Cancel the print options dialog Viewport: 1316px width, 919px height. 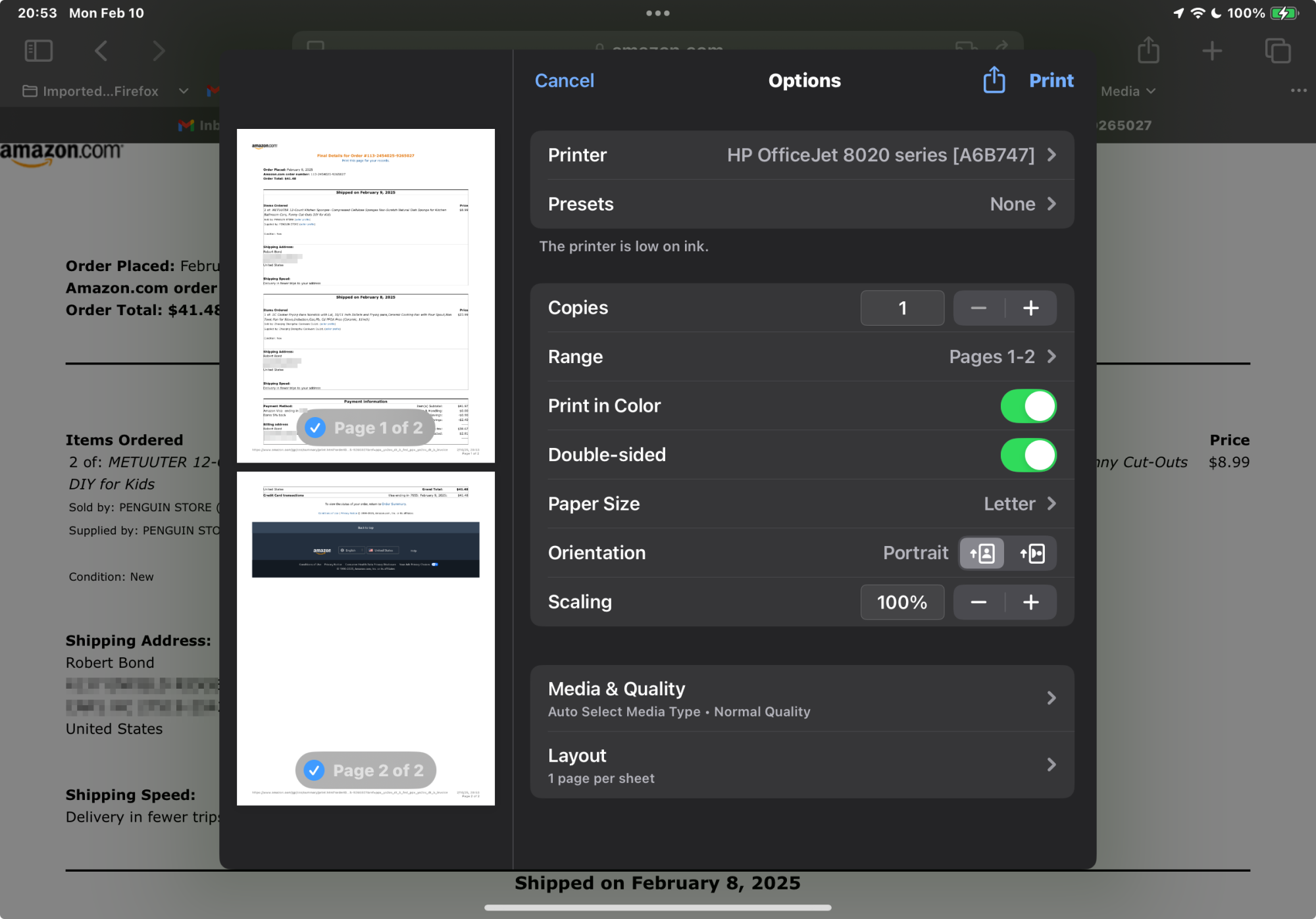564,80
